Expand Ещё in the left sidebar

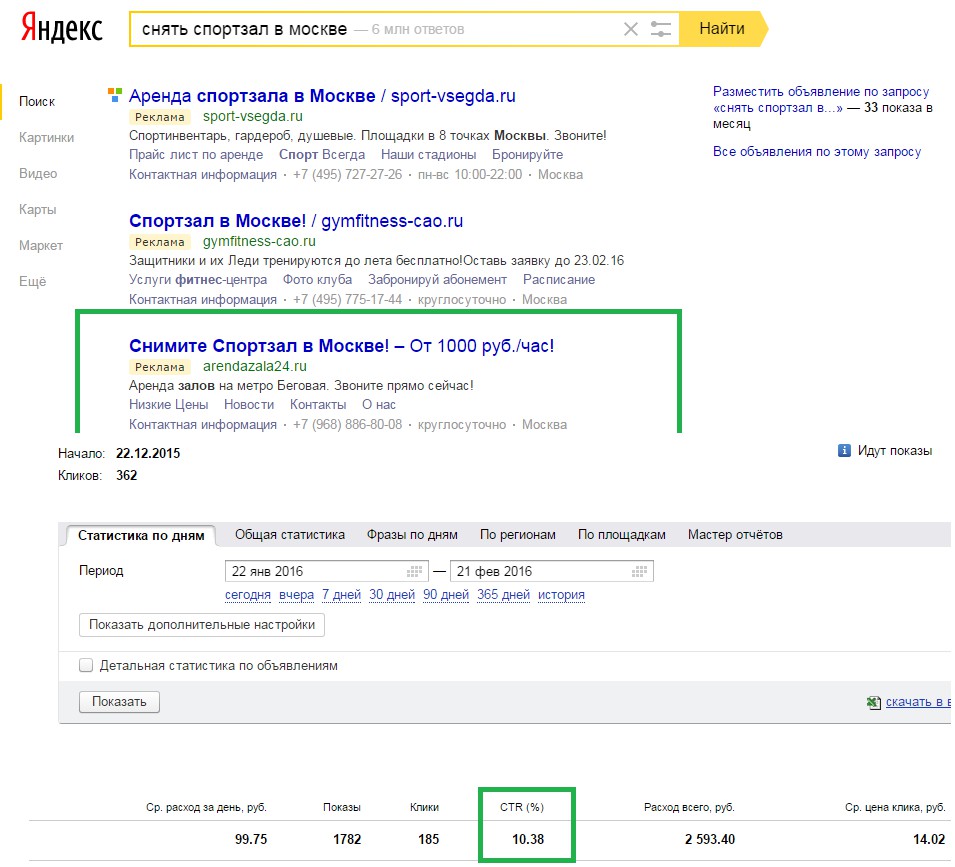tap(32, 281)
